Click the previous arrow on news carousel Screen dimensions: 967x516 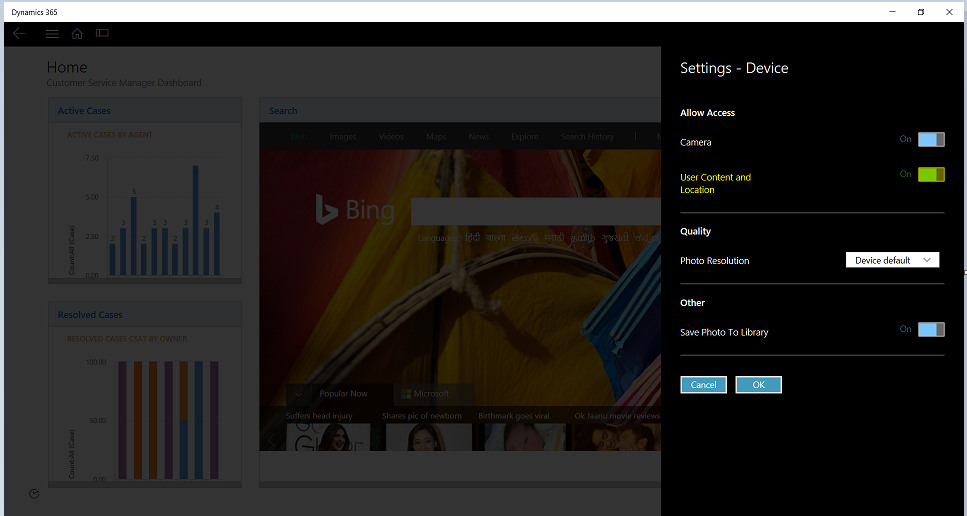(x=270, y=439)
